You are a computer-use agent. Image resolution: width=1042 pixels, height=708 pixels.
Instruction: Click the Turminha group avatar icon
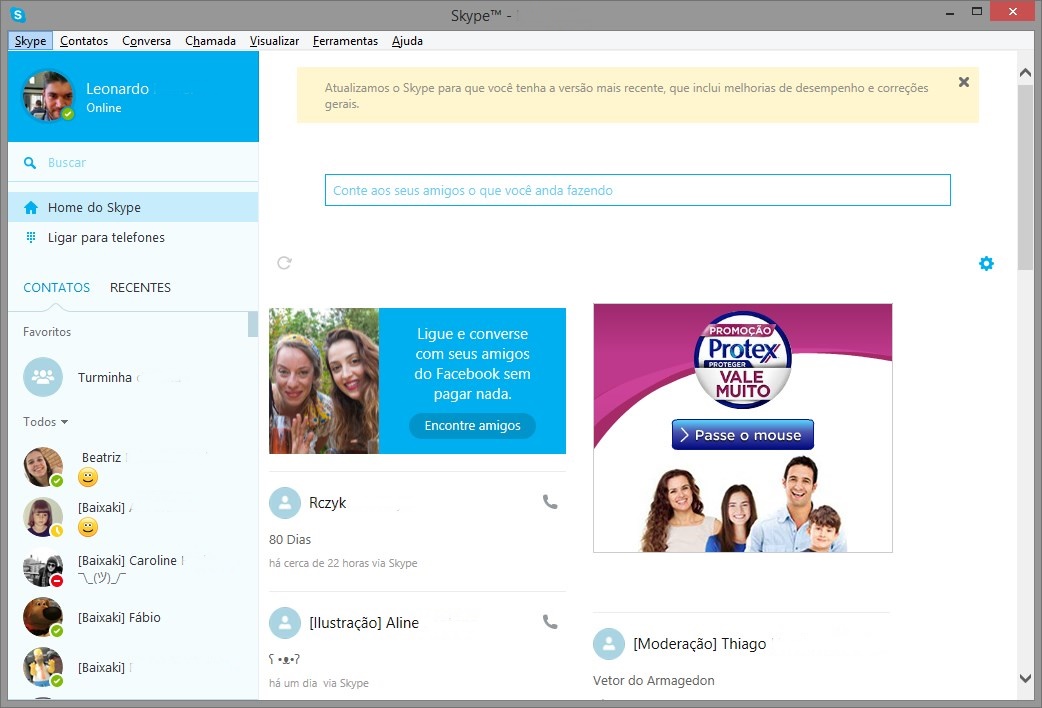(x=43, y=377)
